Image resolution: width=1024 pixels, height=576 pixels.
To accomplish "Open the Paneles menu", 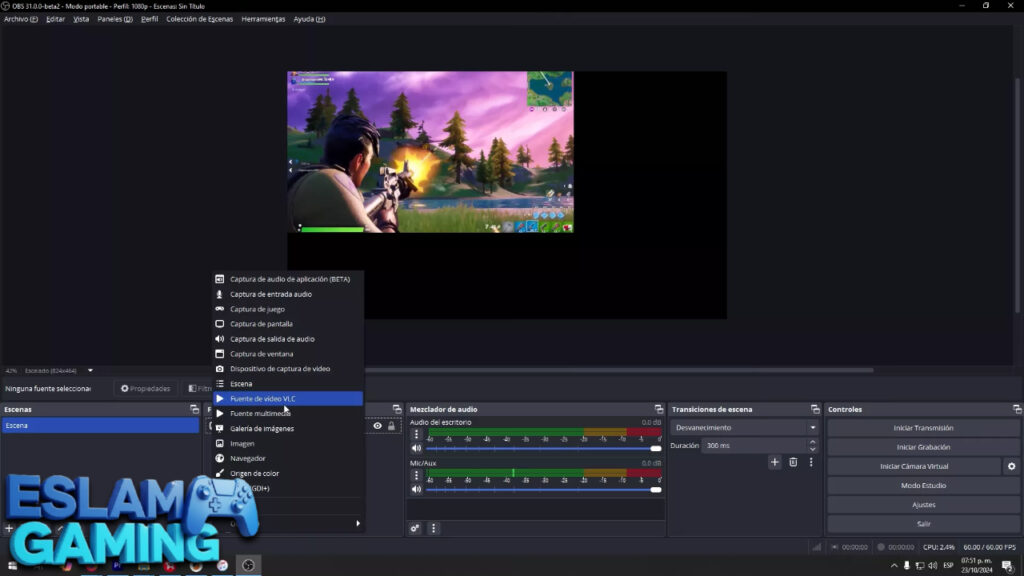I will point(115,19).
